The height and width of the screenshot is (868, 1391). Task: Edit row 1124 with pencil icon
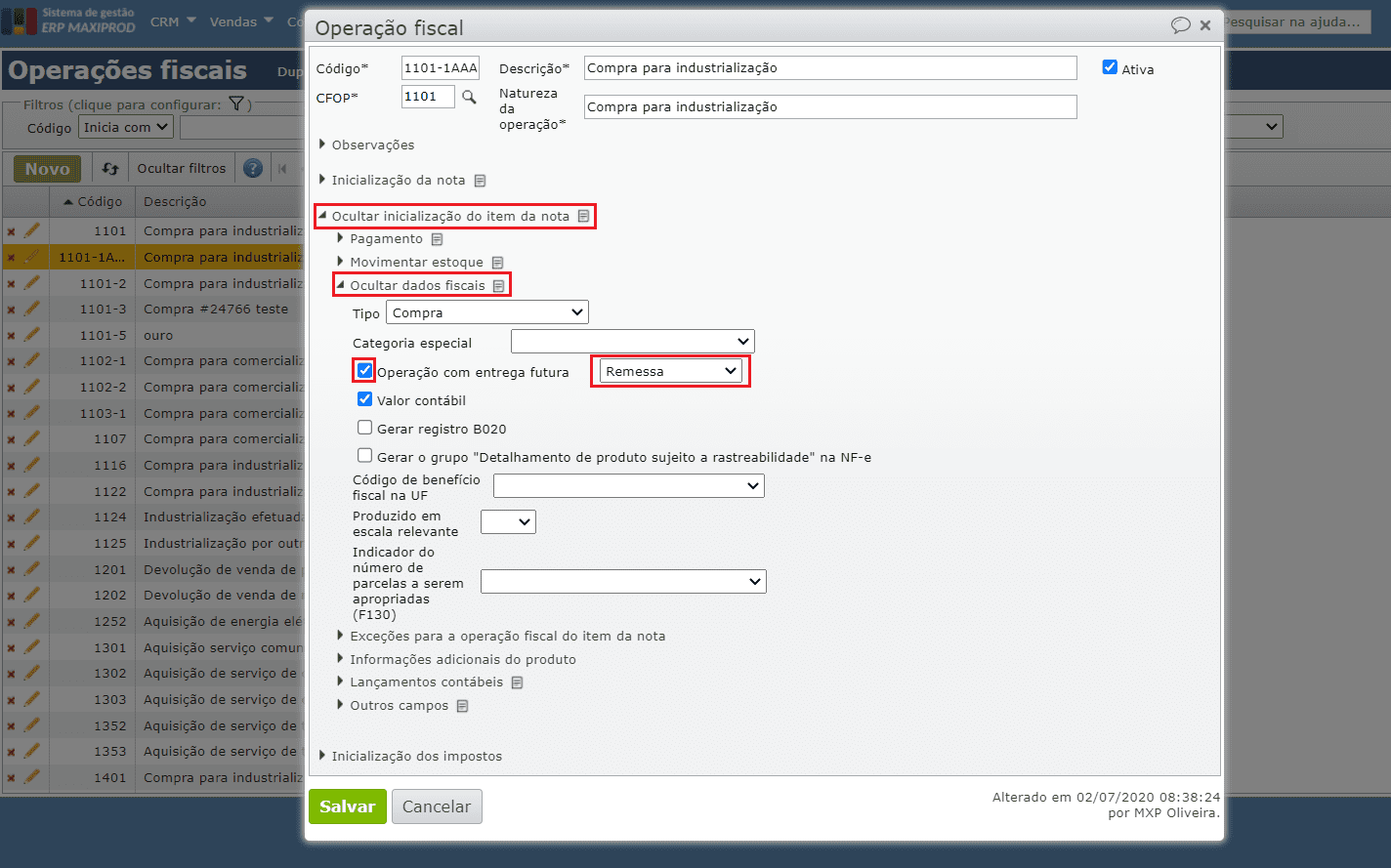click(x=31, y=517)
